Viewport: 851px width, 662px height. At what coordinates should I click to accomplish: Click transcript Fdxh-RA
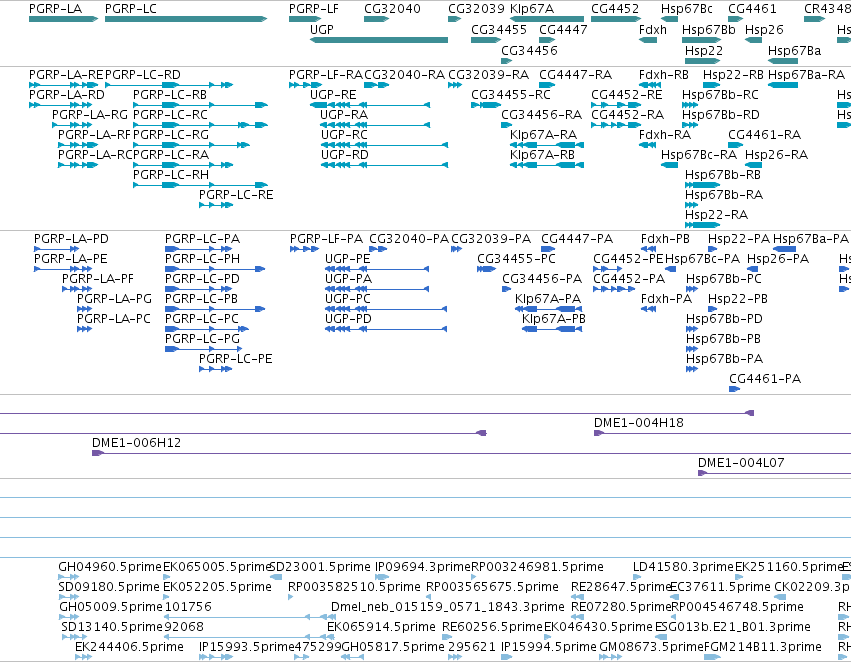point(647,145)
